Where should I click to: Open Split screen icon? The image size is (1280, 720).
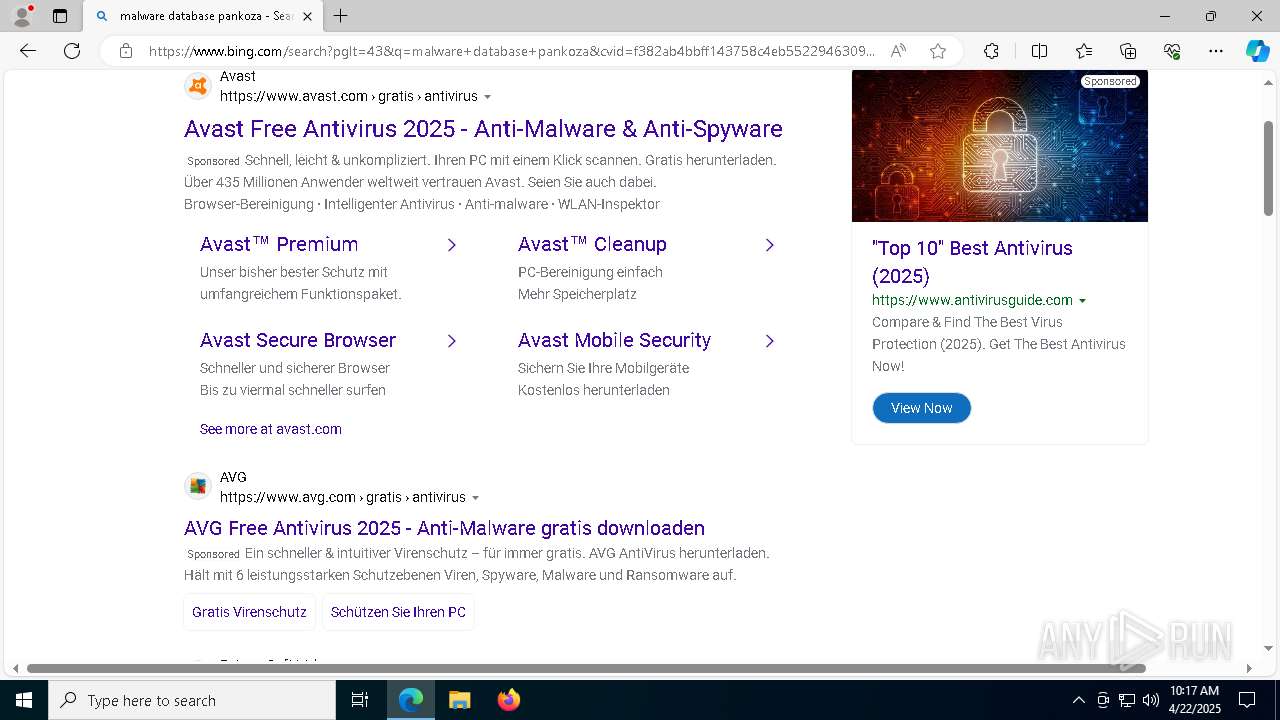[1039, 51]
